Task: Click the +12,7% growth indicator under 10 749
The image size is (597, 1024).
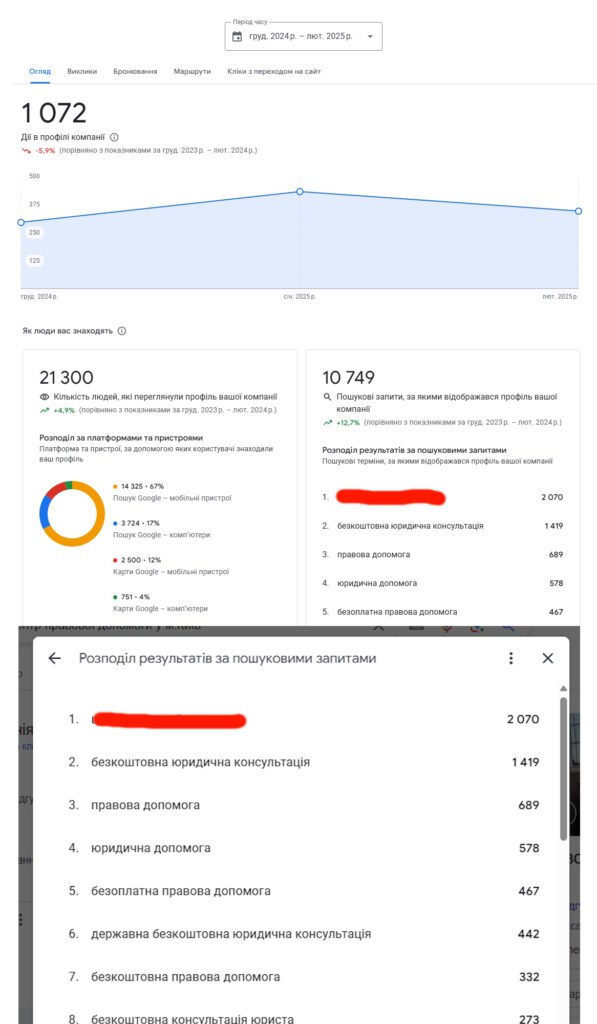Action: point(348,423)
